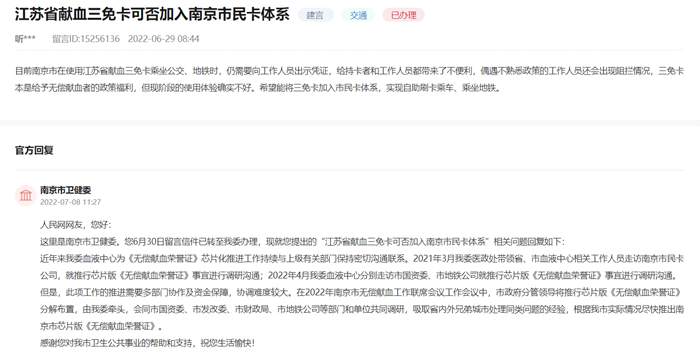The height and width of the screenshot is (361, 700).
Task: Click the reply line starting 近年来我委血液中心
Action: point(362,259)
